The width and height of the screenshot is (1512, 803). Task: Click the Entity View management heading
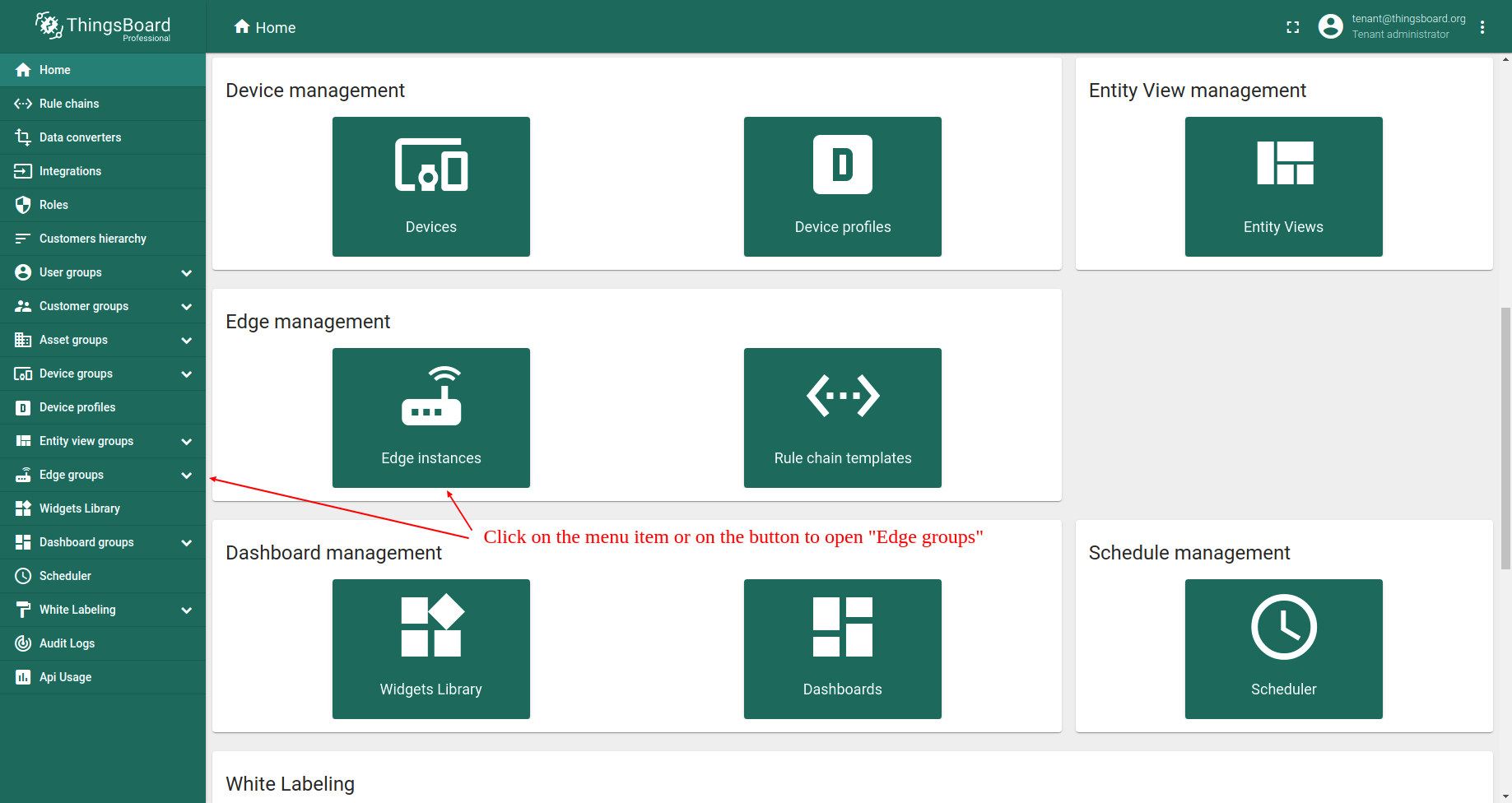click(1198, 91)
